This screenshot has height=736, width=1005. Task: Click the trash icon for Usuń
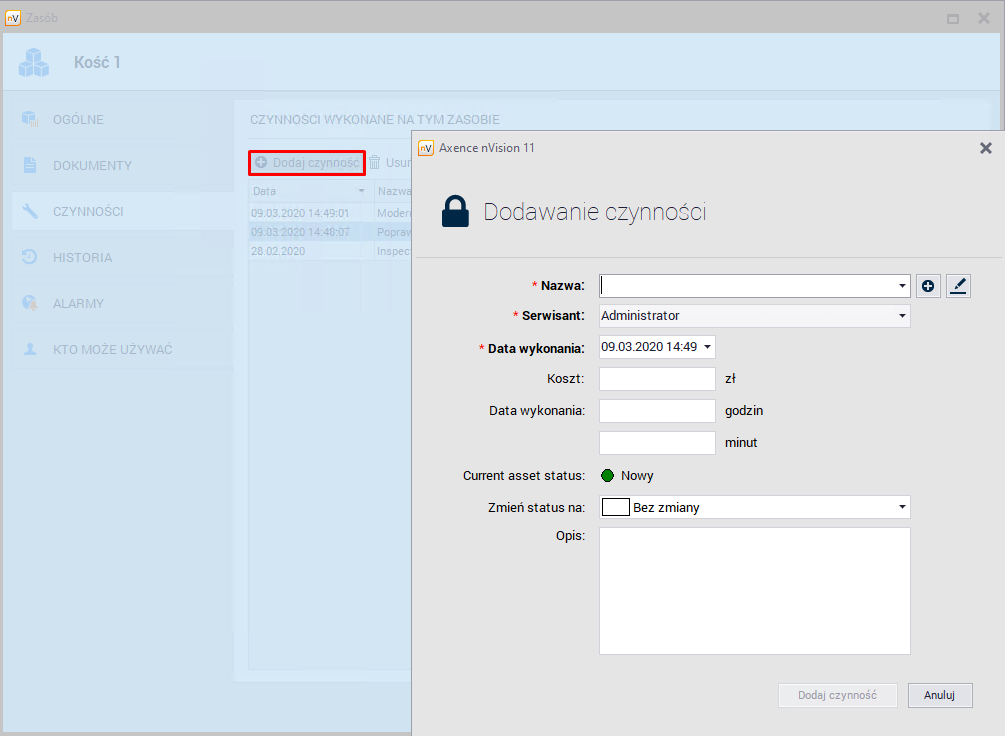pyautogui.click(x=375, y=162)
